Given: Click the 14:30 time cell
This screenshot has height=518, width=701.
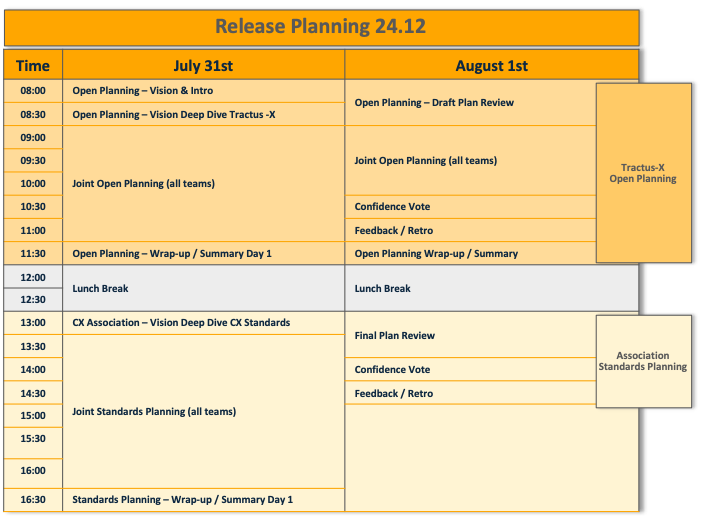Looking at the screenshot, I should tap(33, 393).
